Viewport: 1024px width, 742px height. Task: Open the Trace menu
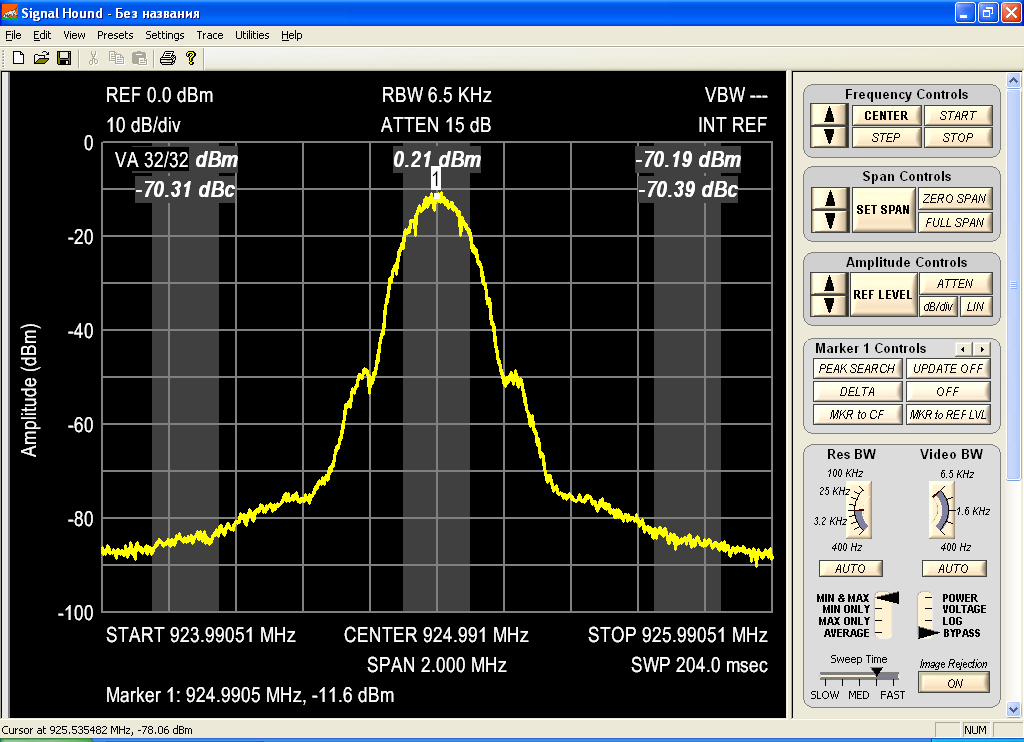(210, 35)
